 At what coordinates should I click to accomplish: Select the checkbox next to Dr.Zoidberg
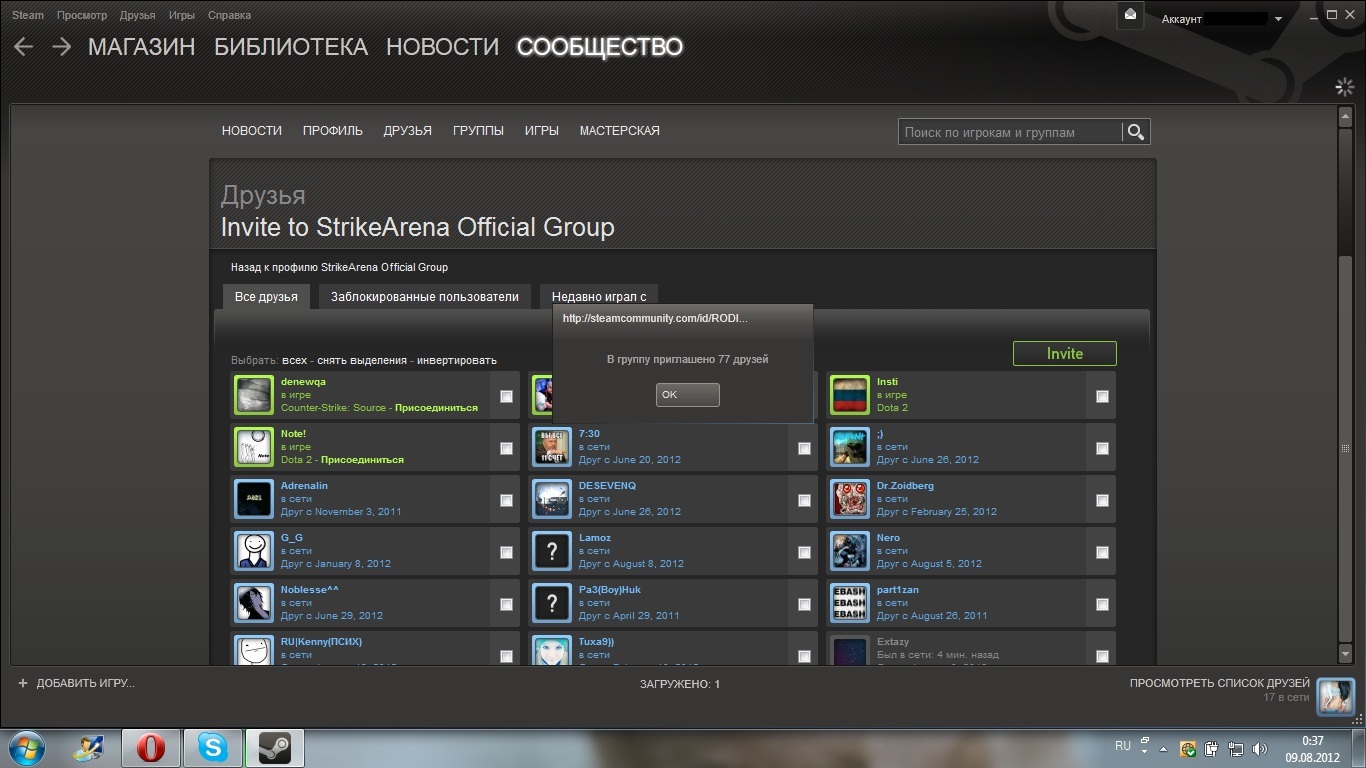1102,500
